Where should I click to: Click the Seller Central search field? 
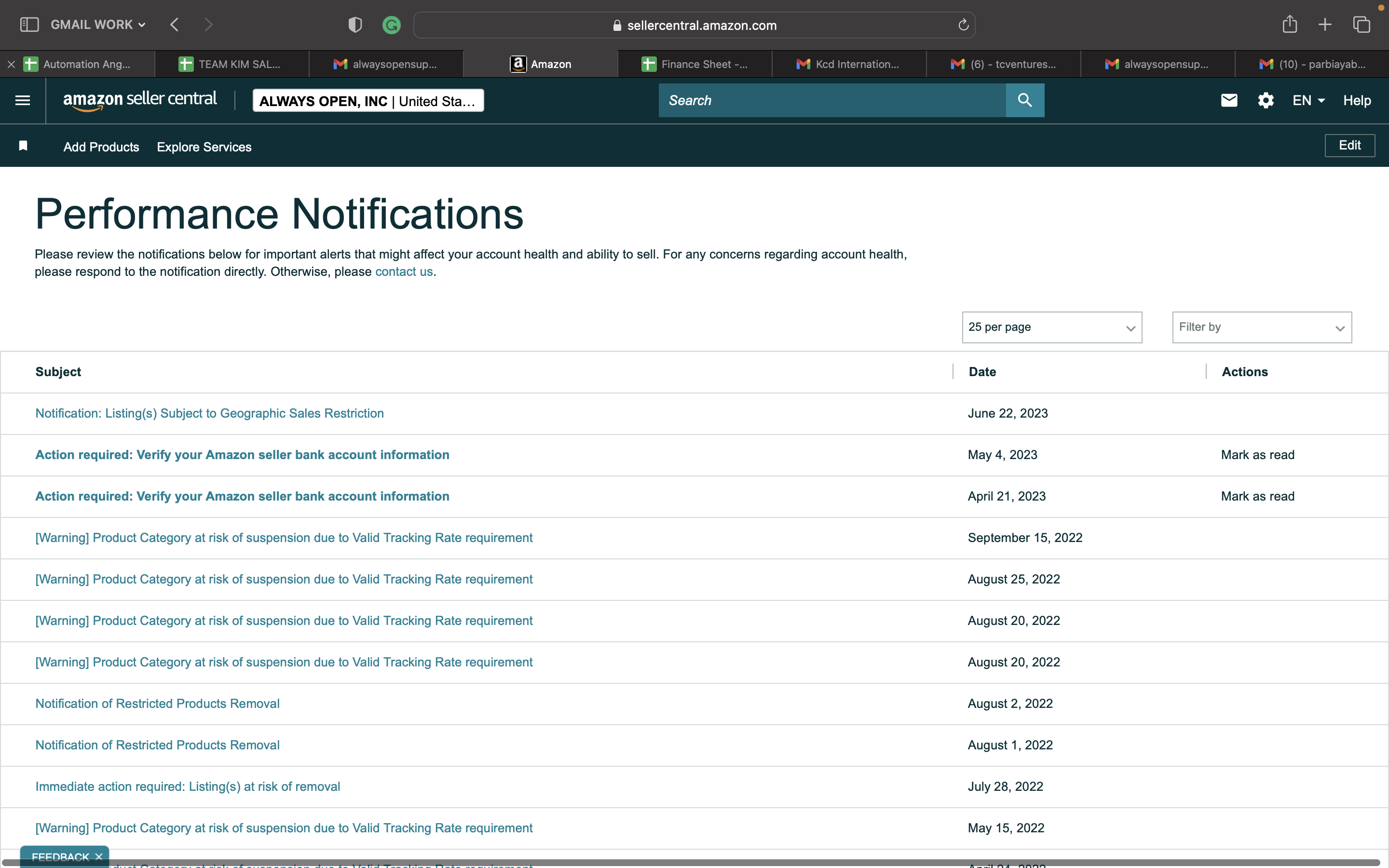pyautogui.click(x=832, y=100)
